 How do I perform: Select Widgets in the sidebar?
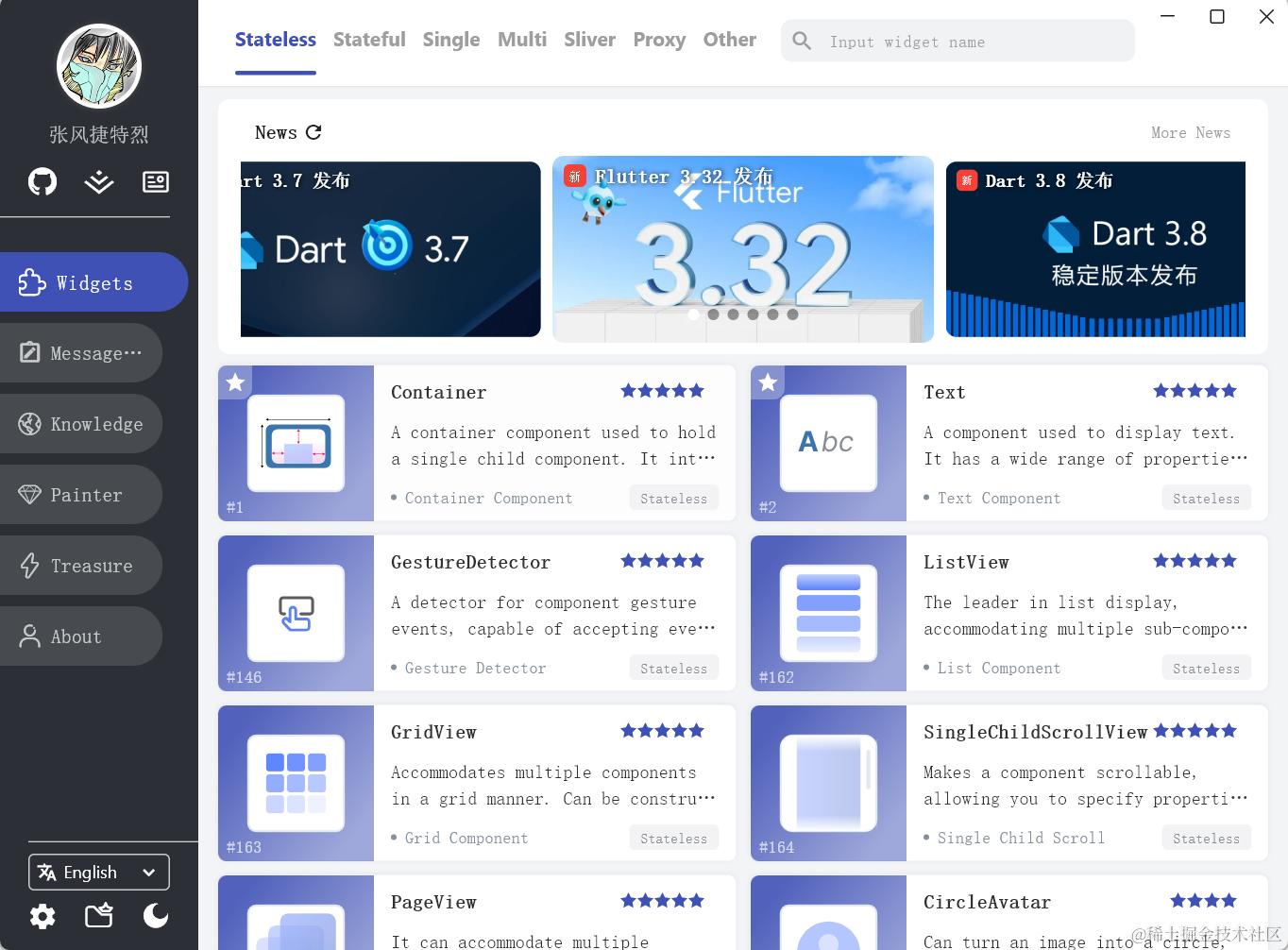93,282
